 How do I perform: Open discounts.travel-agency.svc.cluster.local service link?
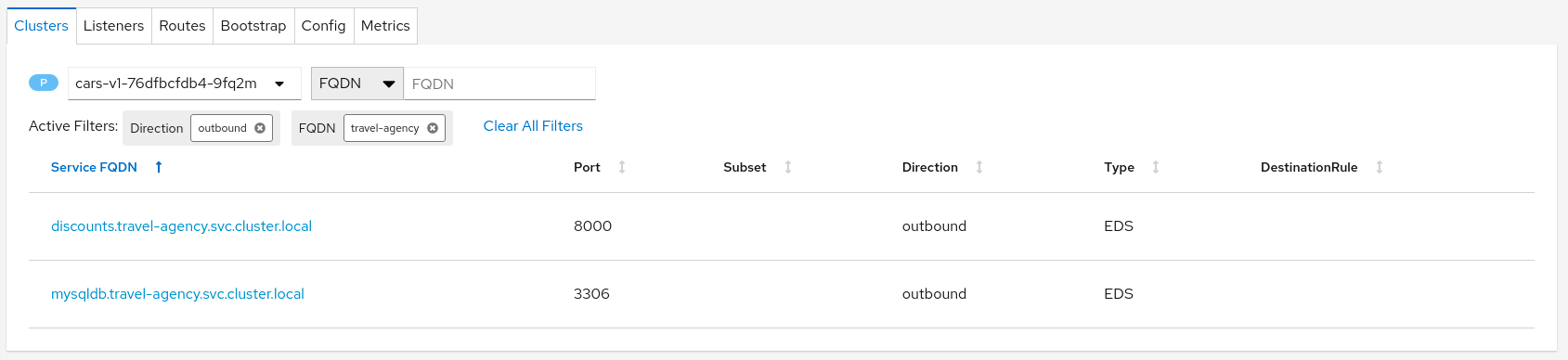181,226
